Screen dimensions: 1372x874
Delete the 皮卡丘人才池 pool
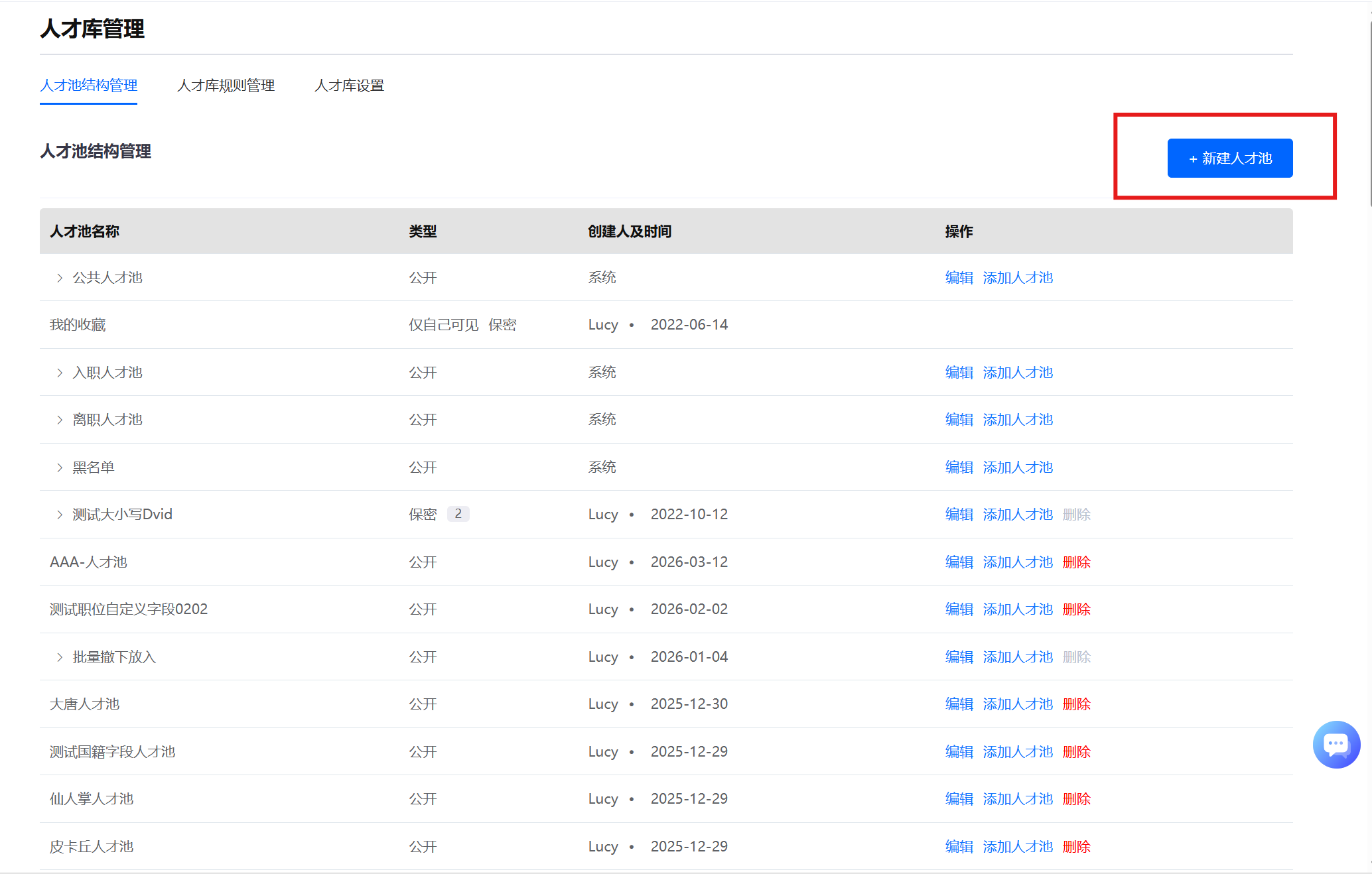[x=1077, y=847]
